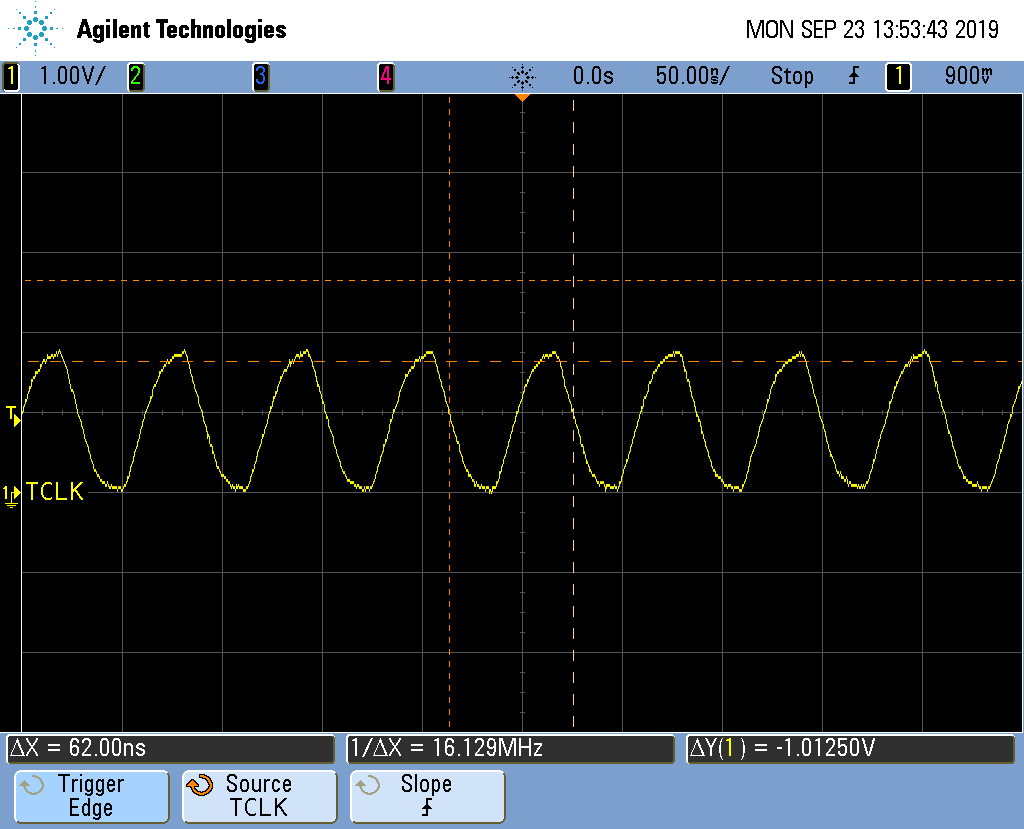Click the Stop run status indicator
1024x829 pixels.
[x=791, y=76]
